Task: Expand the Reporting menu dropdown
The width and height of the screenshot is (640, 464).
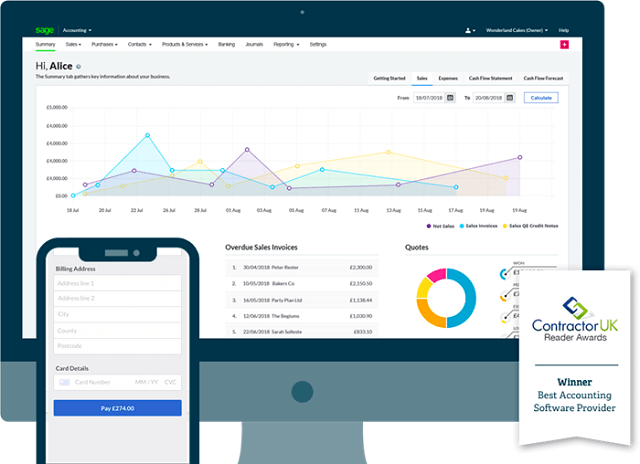Action: coord(287,45)
